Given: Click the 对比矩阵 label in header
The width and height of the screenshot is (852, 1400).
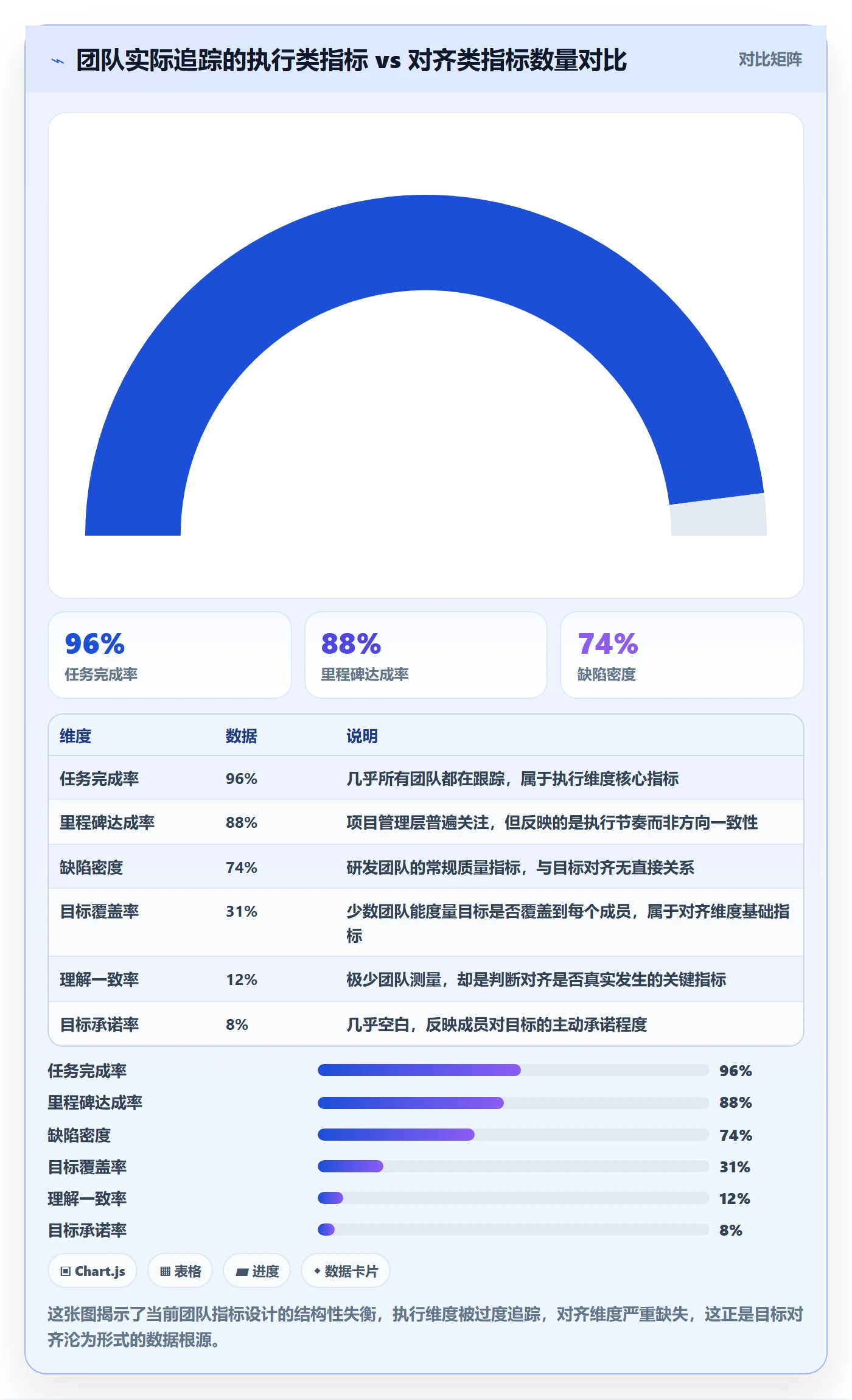Looking at the screenshot, I should [770, 59].
